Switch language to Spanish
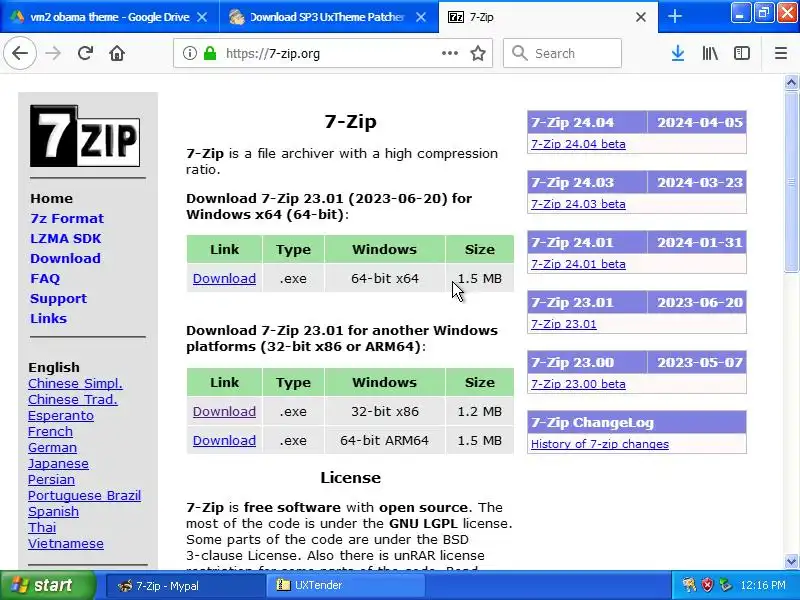 point(53,512)
